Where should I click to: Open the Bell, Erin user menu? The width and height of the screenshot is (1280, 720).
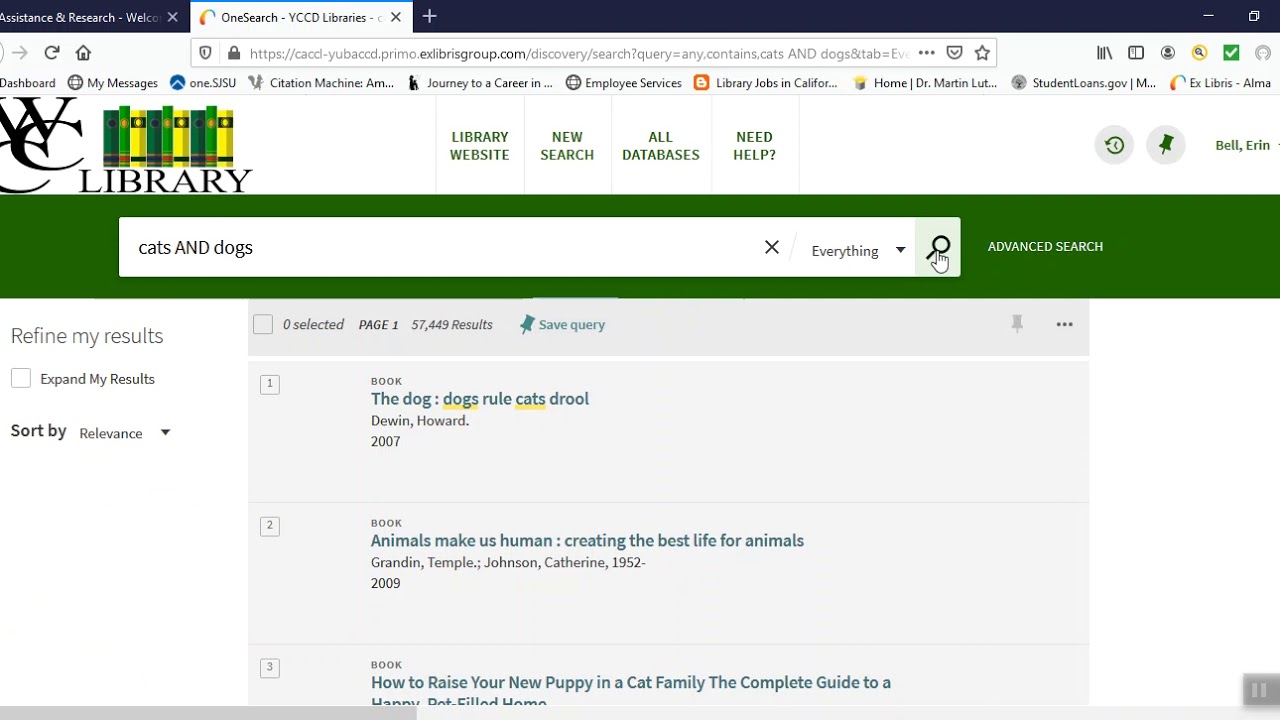pos(1245,145)
